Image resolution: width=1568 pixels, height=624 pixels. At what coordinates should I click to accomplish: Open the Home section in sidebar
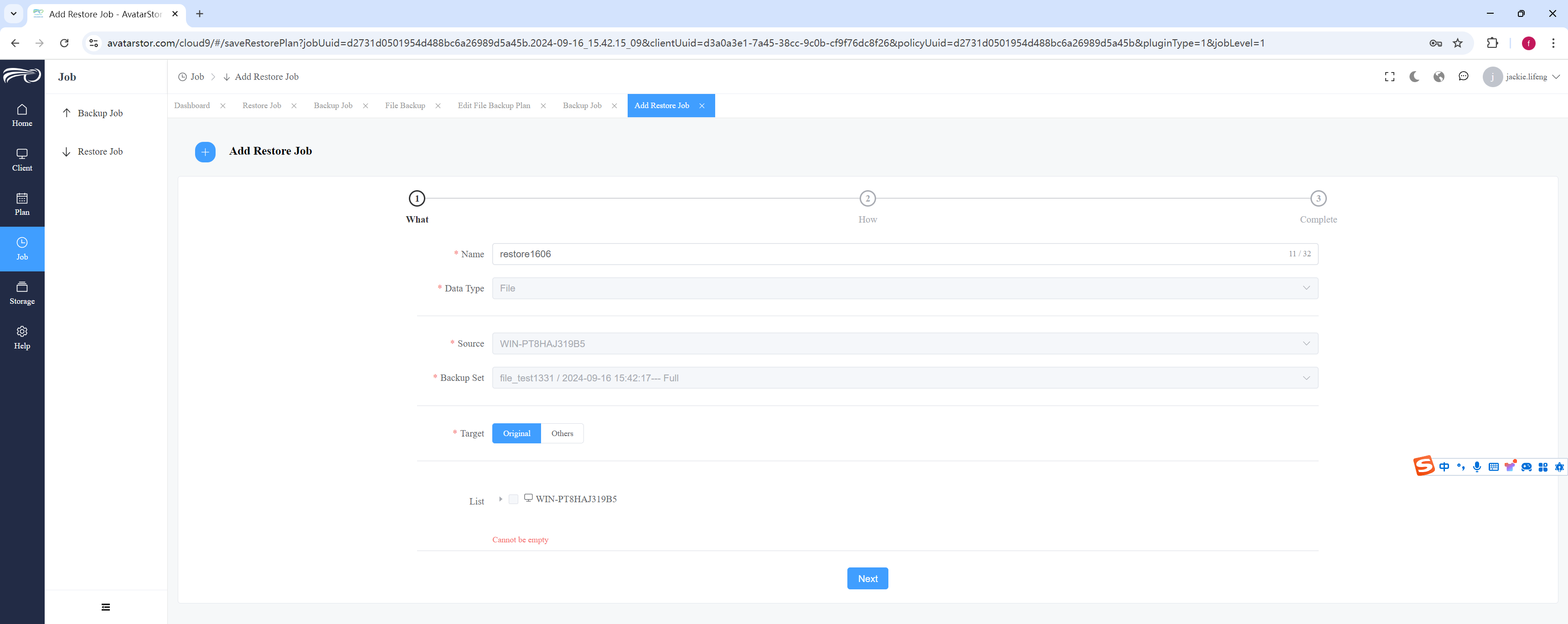(x=22, y=115)
